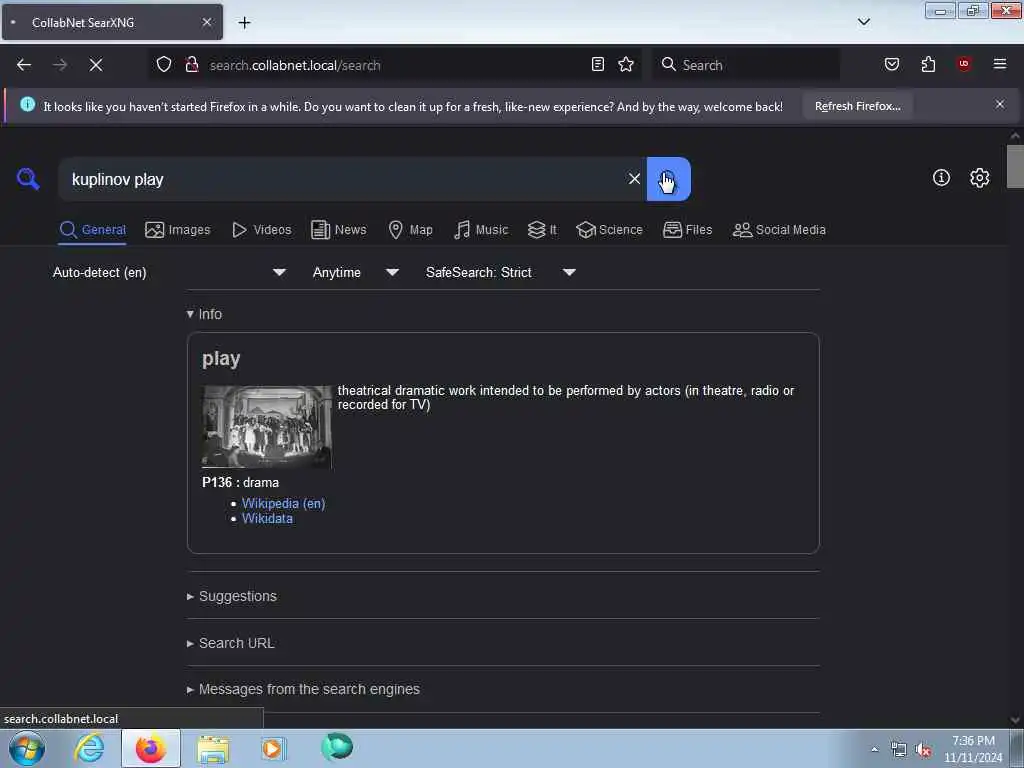Viewport: 1024px width, 768px height.
Task: Click the muted volume tray icon
Action: click(923, 750)
